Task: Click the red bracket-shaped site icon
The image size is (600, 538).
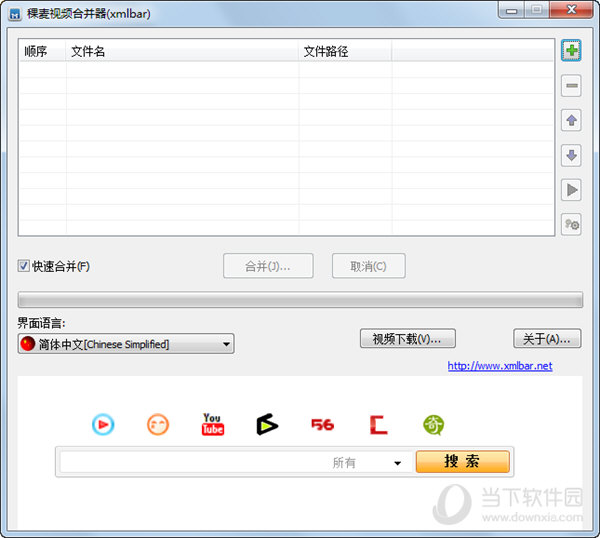Action: point(378,425)
